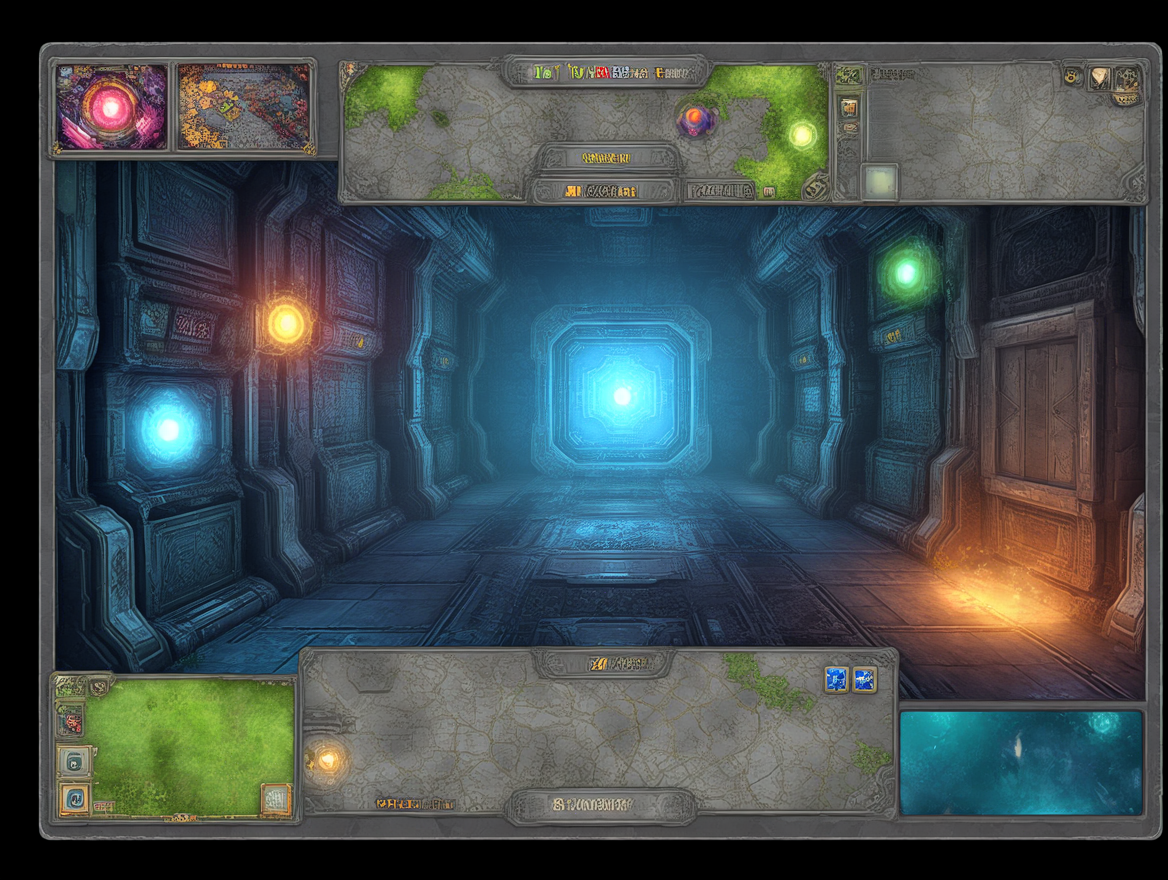Open the orange map thumbnail
Viewport: 1168px width, 880px height.
[x=244, y=107]
